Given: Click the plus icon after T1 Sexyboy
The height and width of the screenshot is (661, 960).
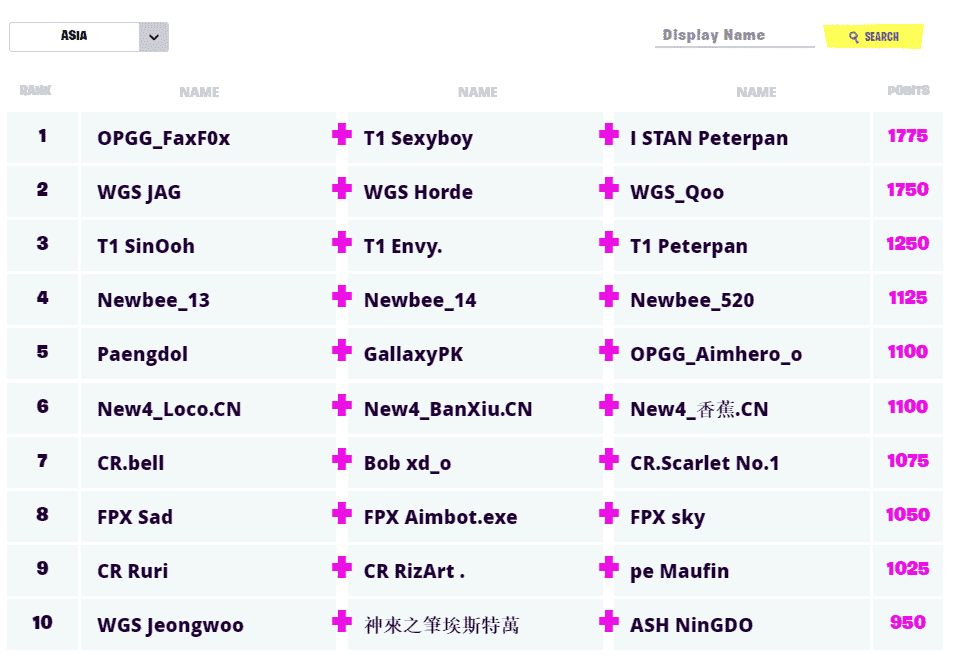Looking at the screenshot, I should 609,135.
